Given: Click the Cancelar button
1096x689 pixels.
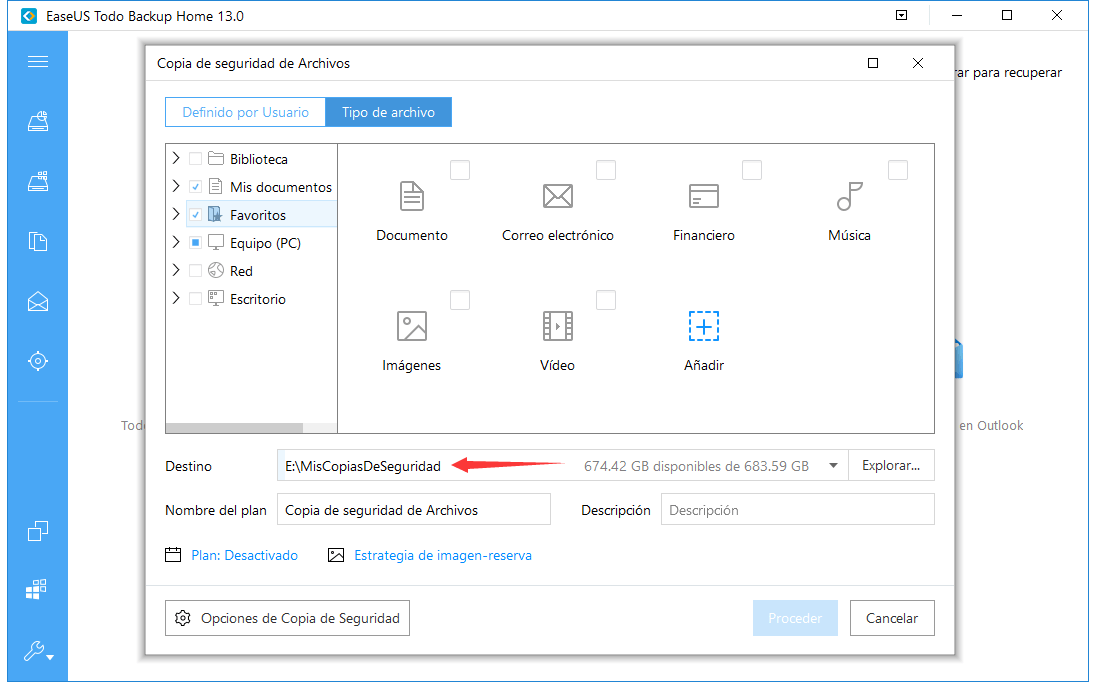Looking at the screenshot, I should (x=892, y=618).
